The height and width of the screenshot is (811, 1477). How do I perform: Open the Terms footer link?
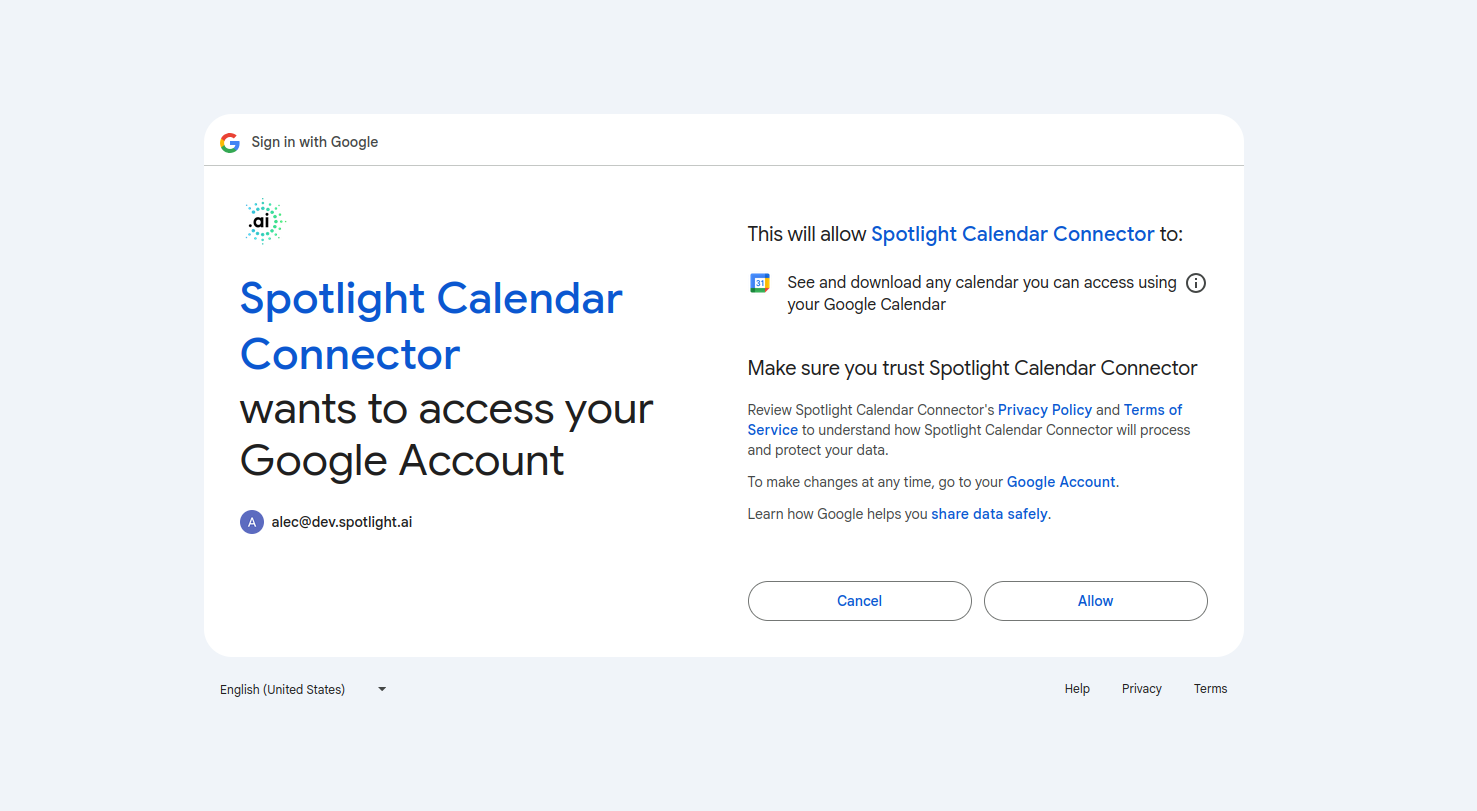[x=1211, y=689]
